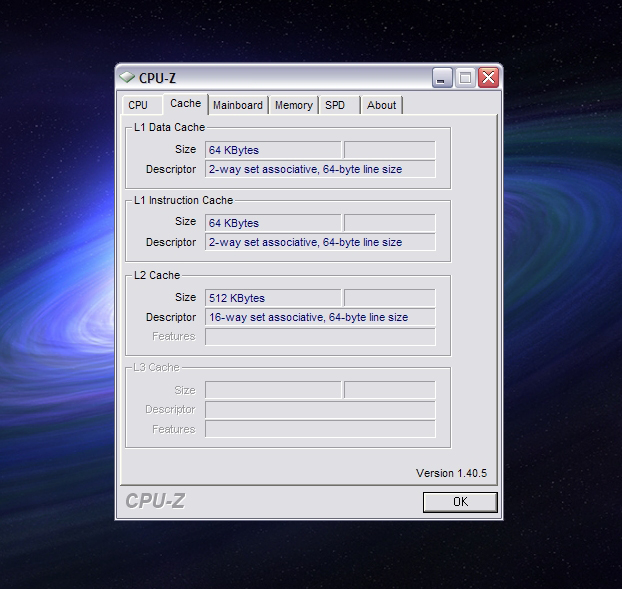The height and width of the screenshot is (589, 622).
Task: Click the L3 Cache group label
Action: coord(156,367)
